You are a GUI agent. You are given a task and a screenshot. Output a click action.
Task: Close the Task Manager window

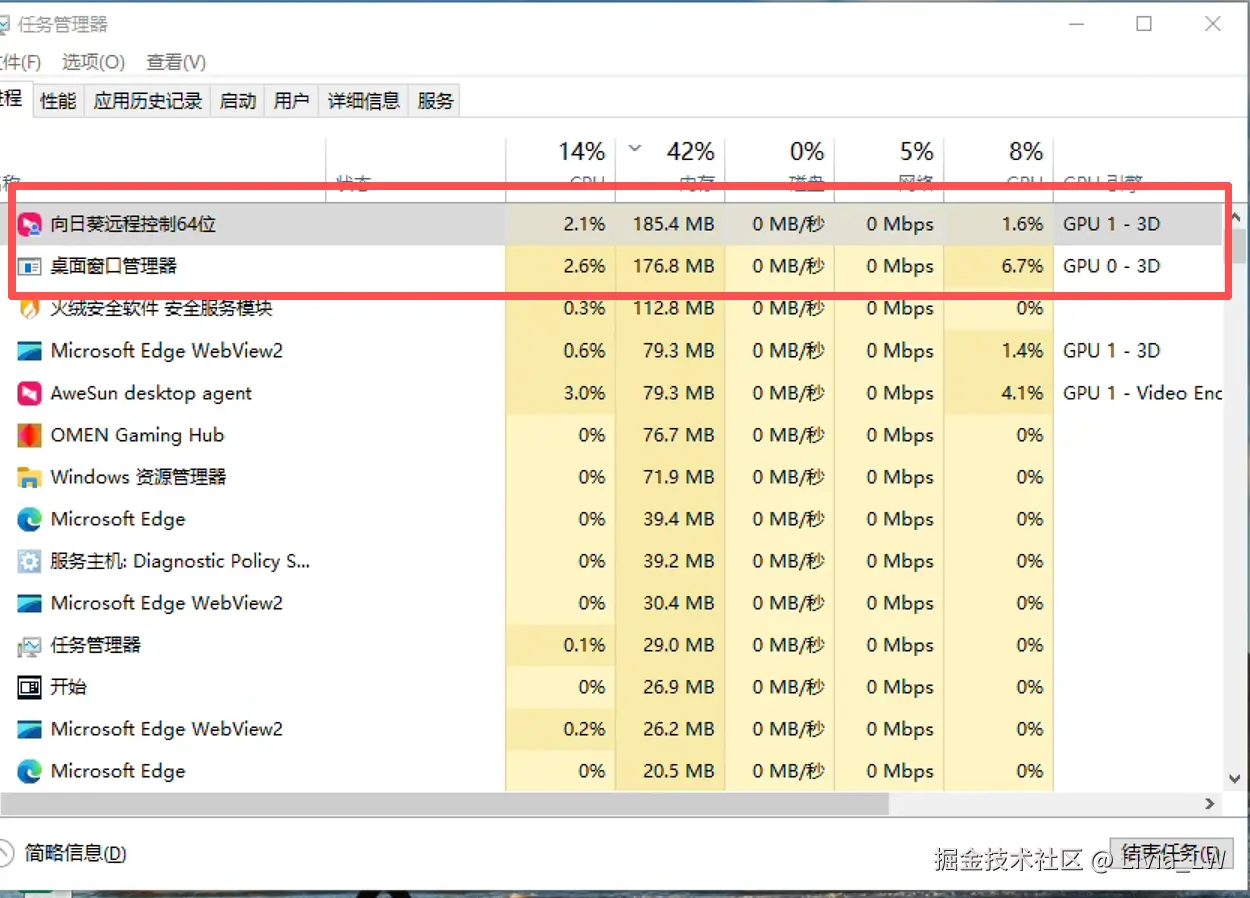click(x=1213, y=24)
